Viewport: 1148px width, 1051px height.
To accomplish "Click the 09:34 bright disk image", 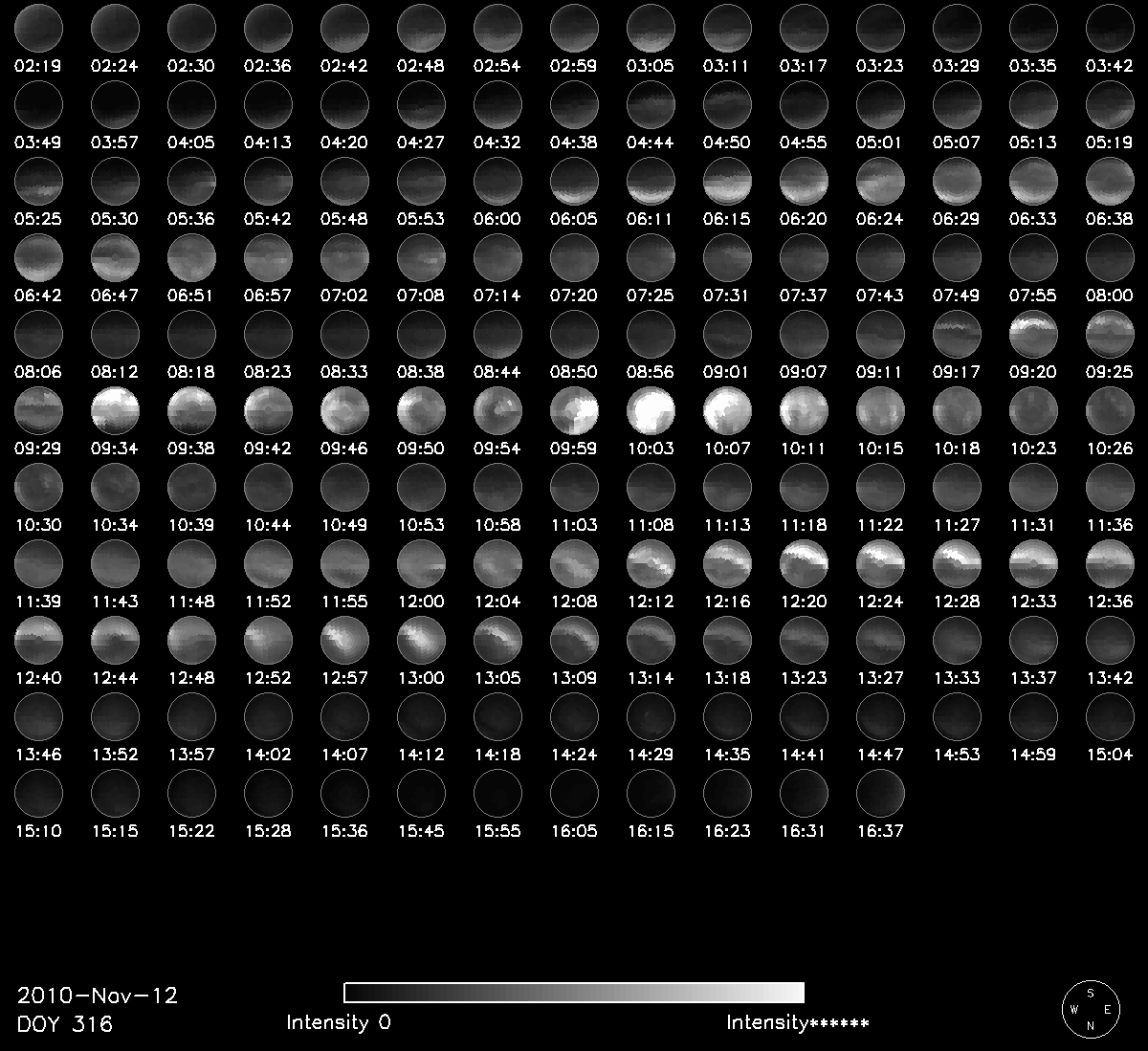I will click(115, 410).
